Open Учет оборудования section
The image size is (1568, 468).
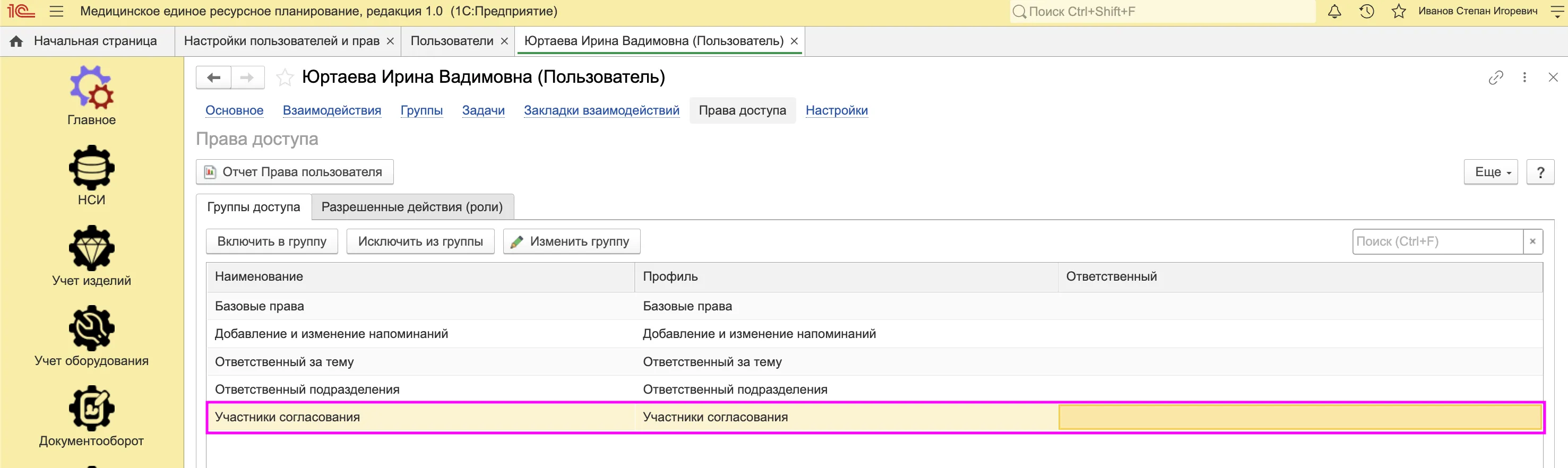pyautogui.click(x=91, y=328)
